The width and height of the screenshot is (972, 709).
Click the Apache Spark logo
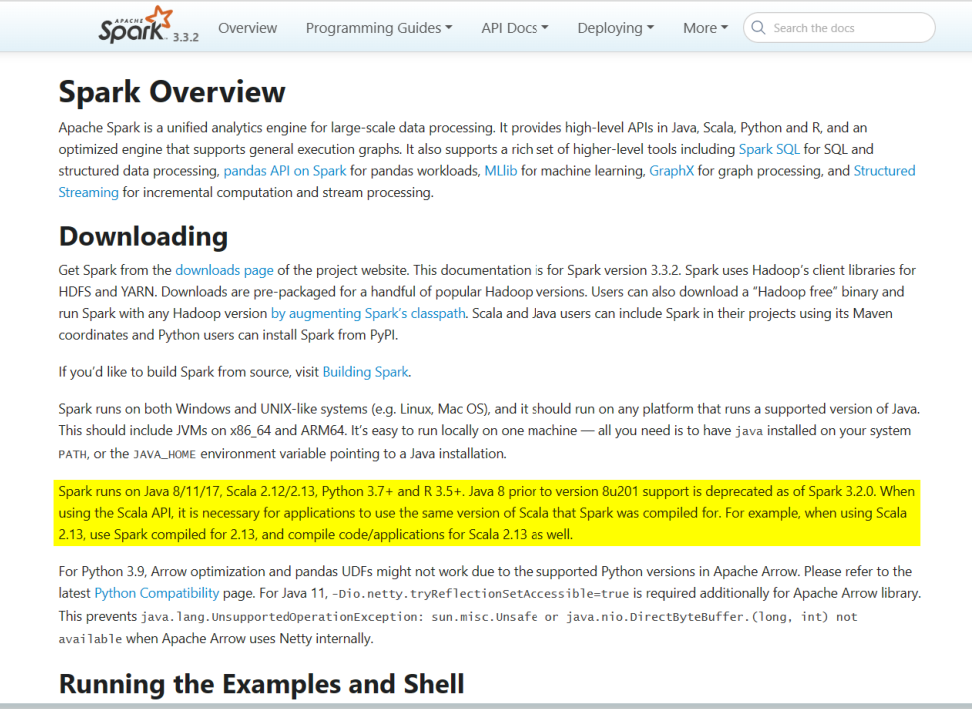coord(135,25)
